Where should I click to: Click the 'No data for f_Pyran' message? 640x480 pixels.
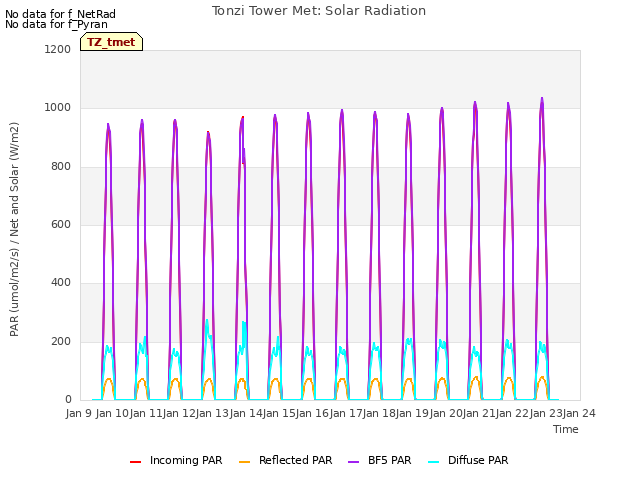[x=56, y=24]
